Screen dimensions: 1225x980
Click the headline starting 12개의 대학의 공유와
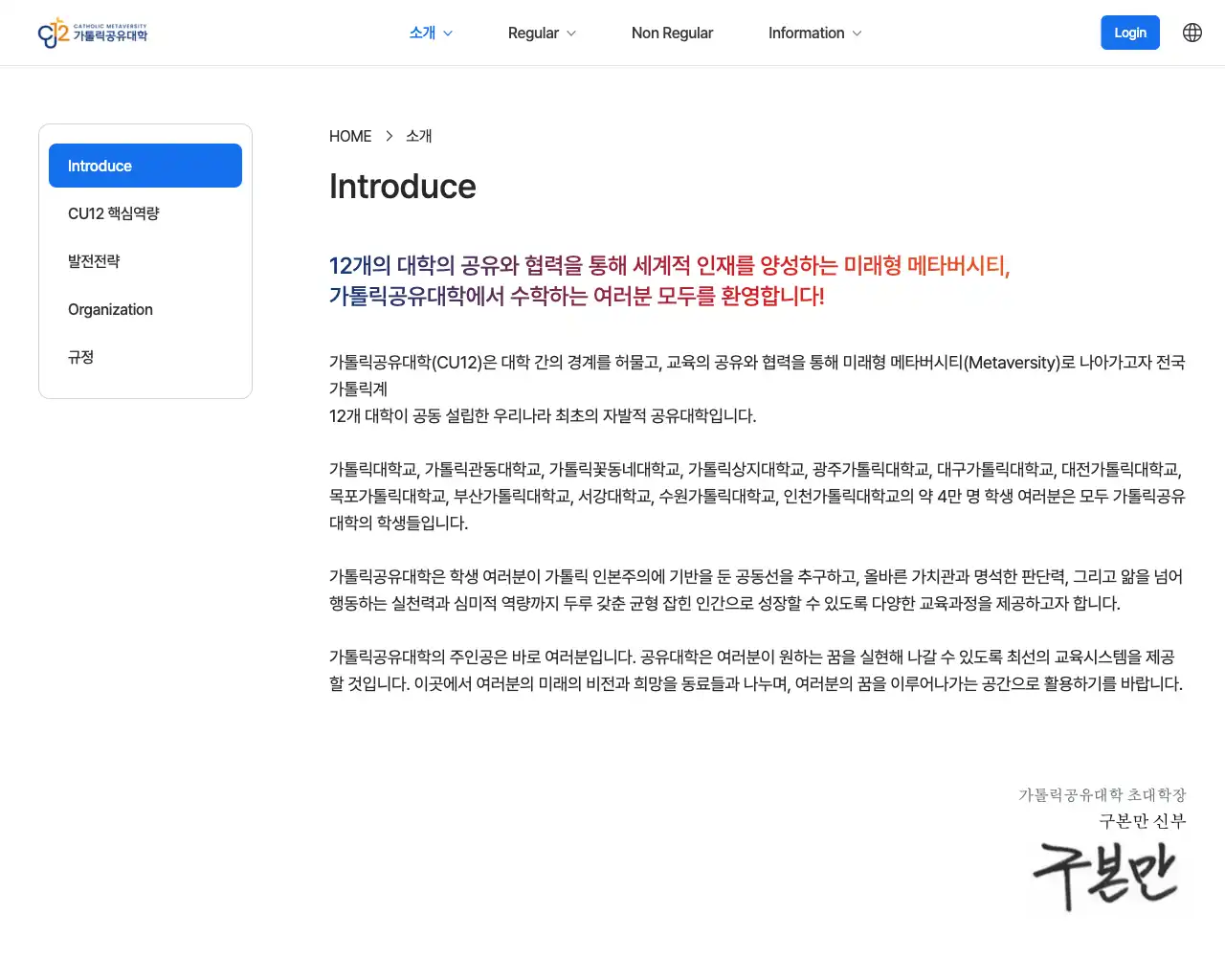pos(670,265)
